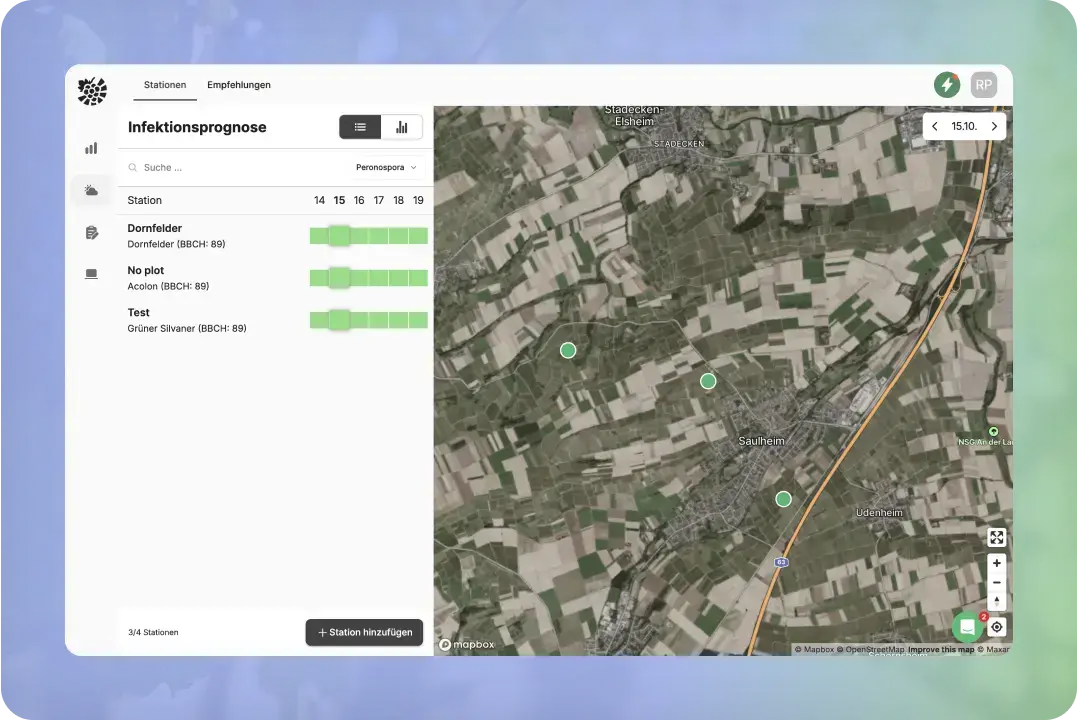Image resolution: width=1077 pixels, height=720 pixels.
Task: Zoom in on the map
Action: 996,563
